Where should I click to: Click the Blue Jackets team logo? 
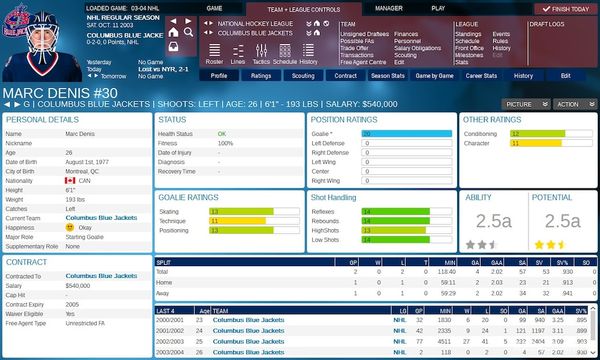click(15, 21)
